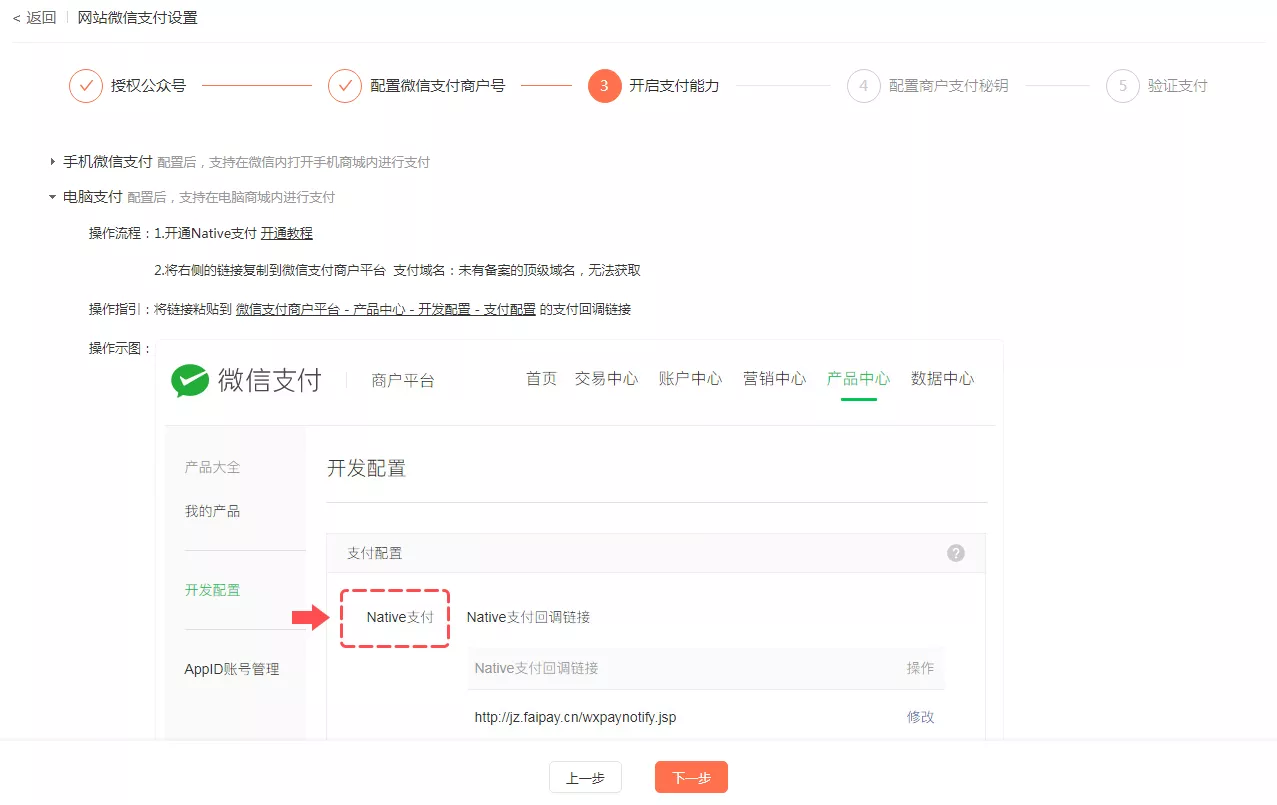
Task: Click the 配置微信支付商户号 step label
Action: pos(438,86)
